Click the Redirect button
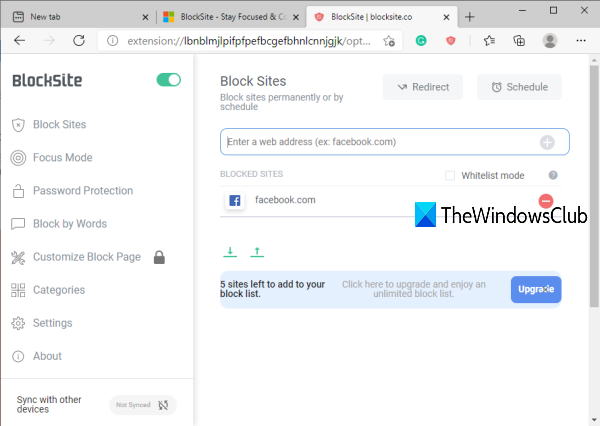This screenshot has width=600, height=426. pos(423,87)
